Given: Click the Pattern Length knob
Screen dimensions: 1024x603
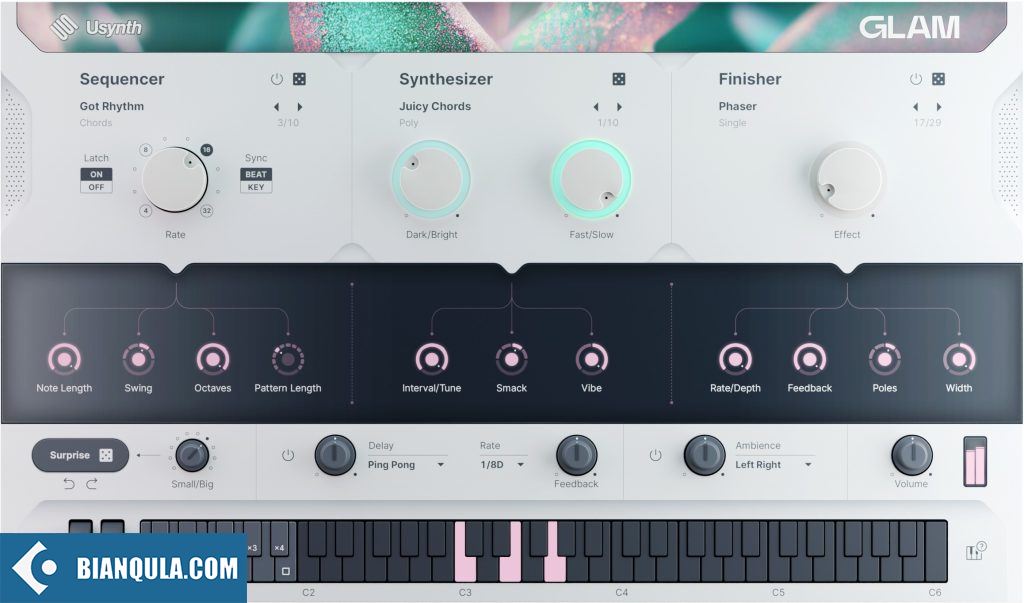Looking at the screenshot, I should coord(288,359).
